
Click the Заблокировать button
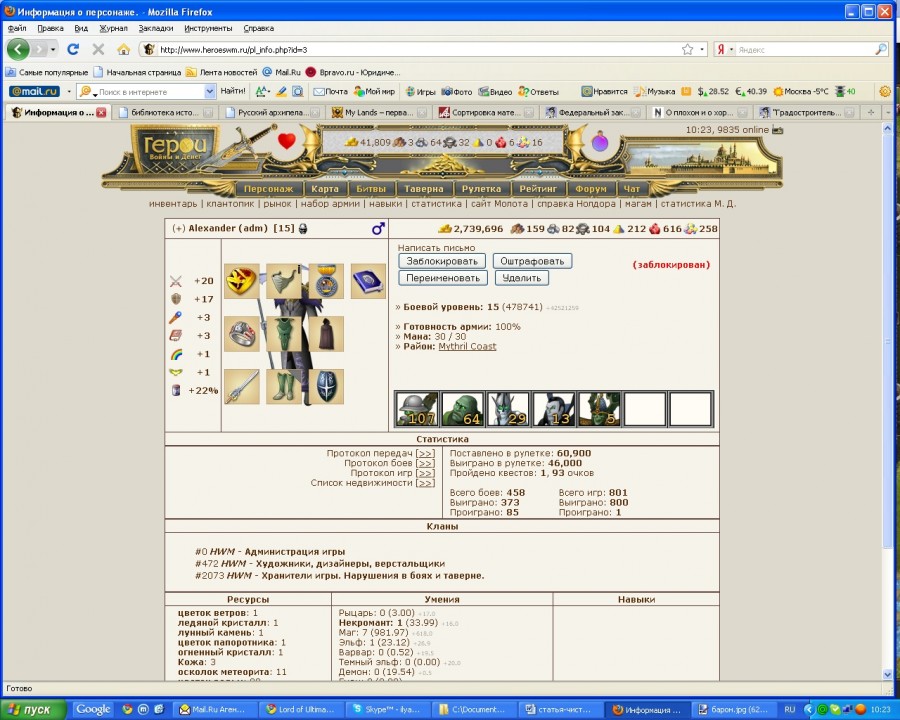tap(442, 261)
